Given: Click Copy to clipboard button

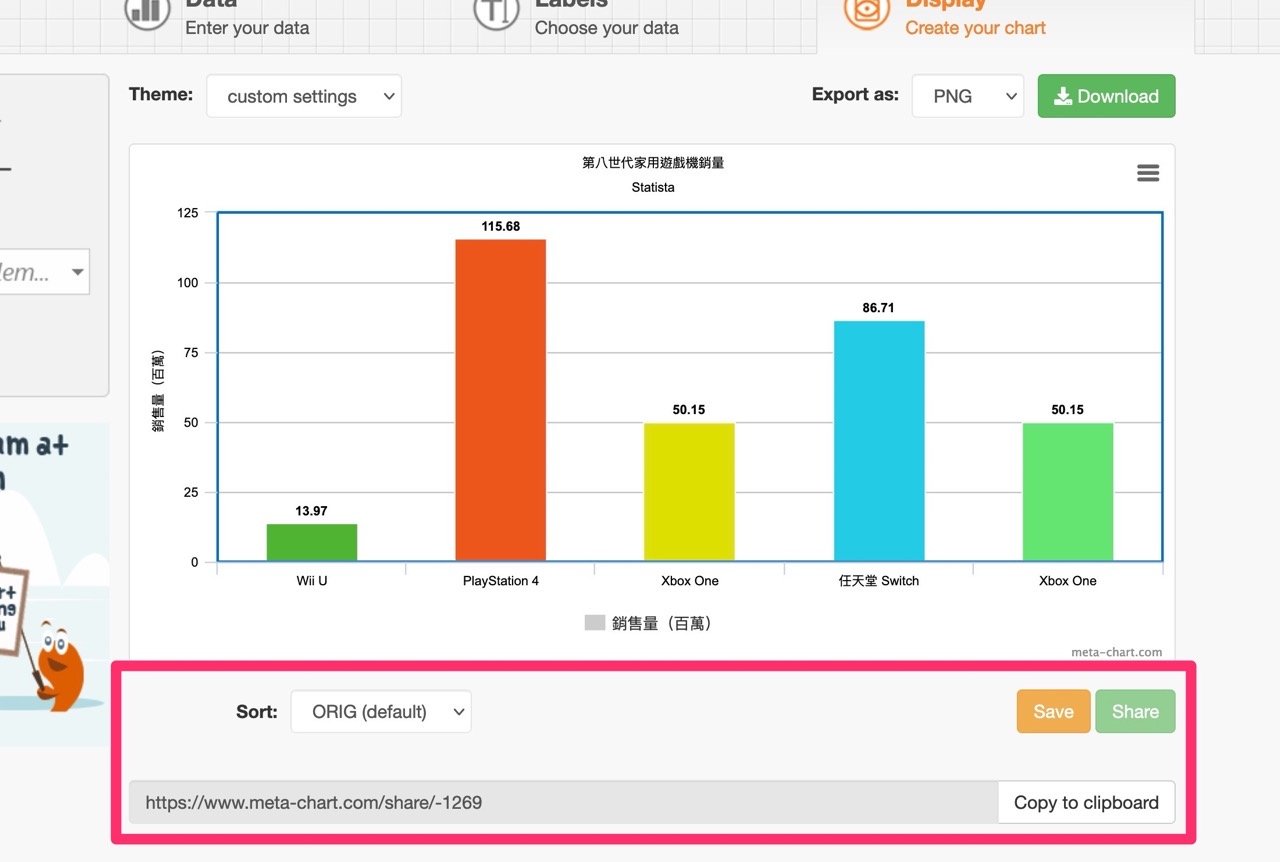Looking at the screenshot, I should tap(1086, 802).
